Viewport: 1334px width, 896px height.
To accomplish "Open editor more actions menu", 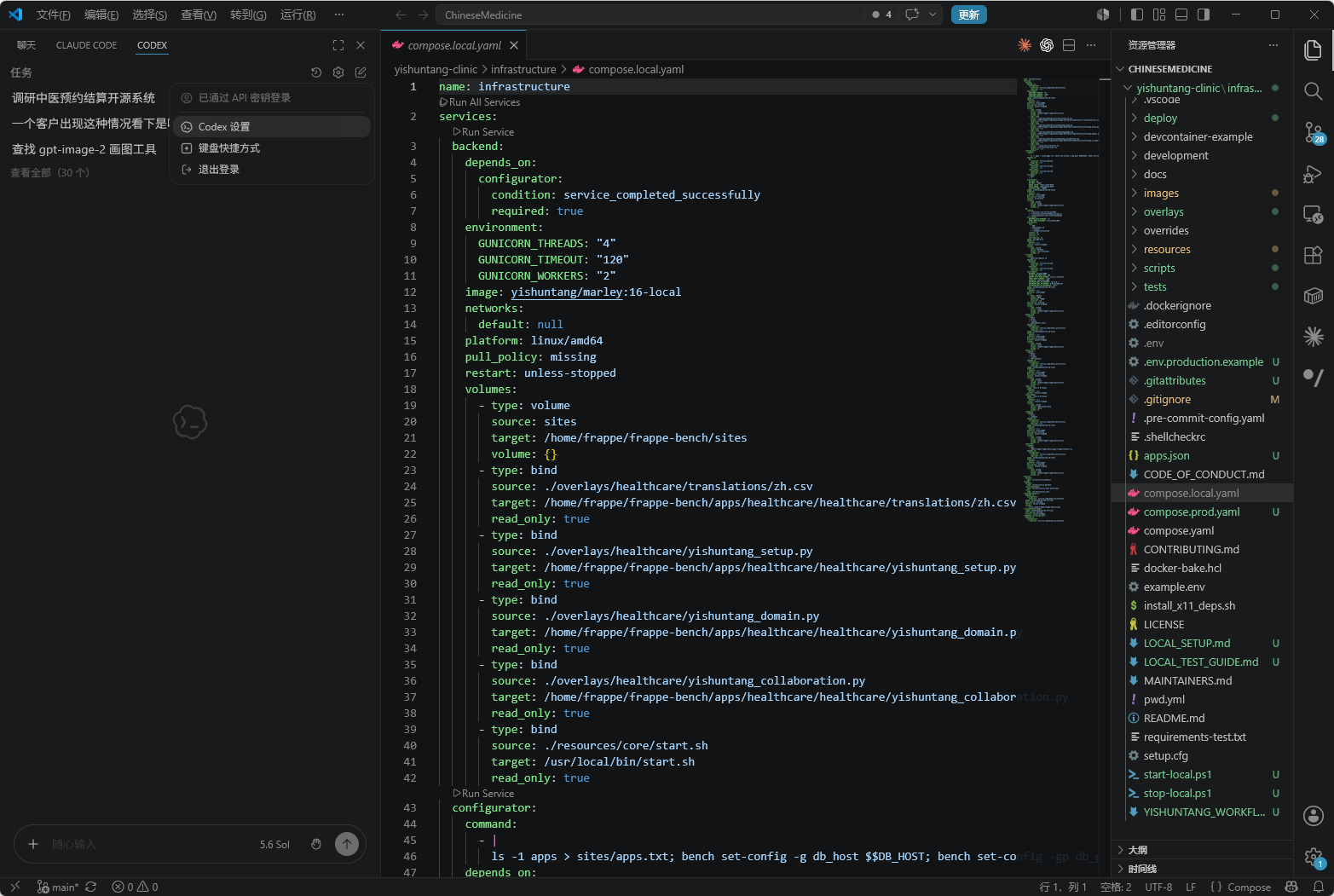I will 1091,45.
